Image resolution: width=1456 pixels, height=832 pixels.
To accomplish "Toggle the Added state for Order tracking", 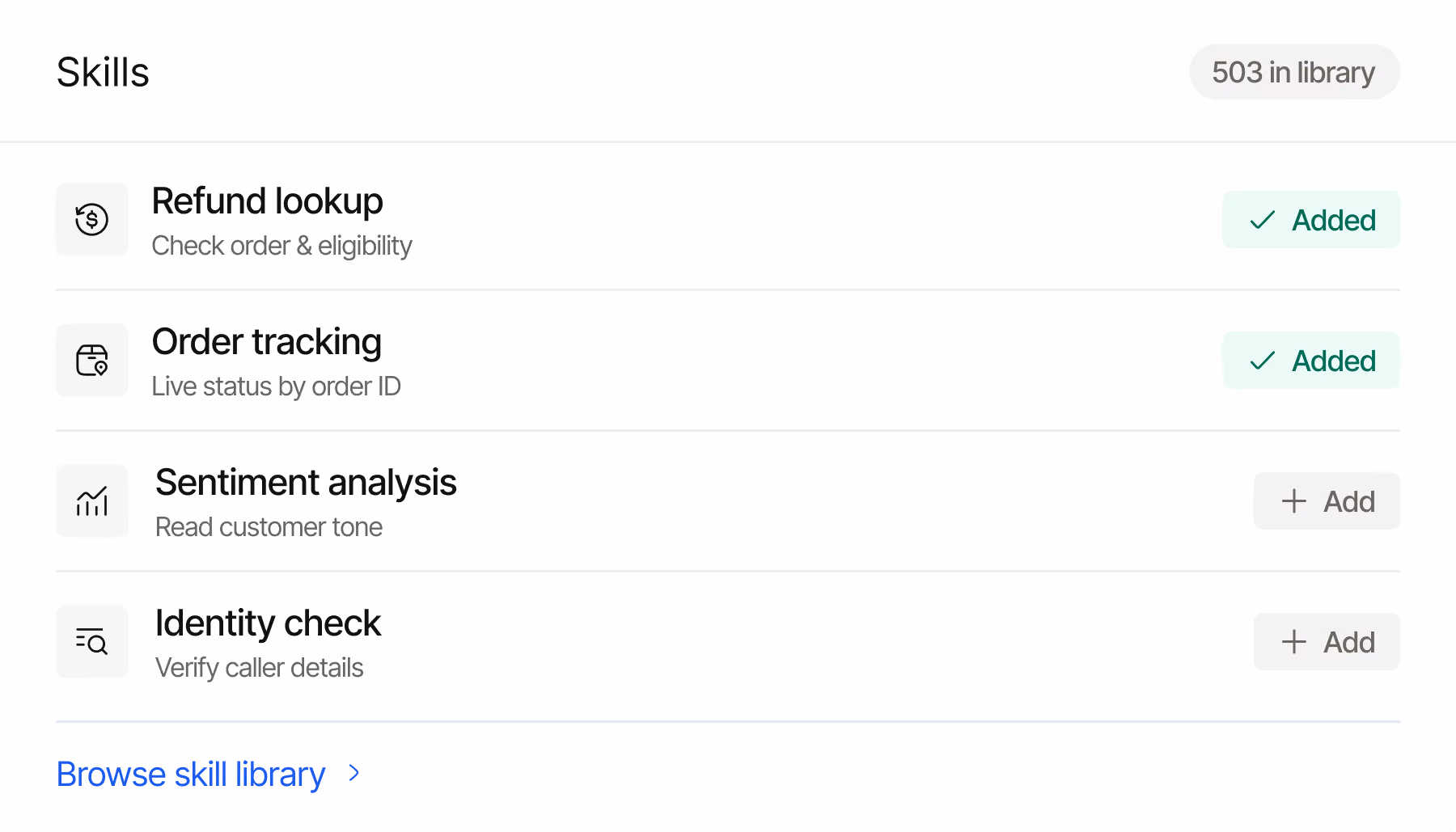I will click(1311, 361).
